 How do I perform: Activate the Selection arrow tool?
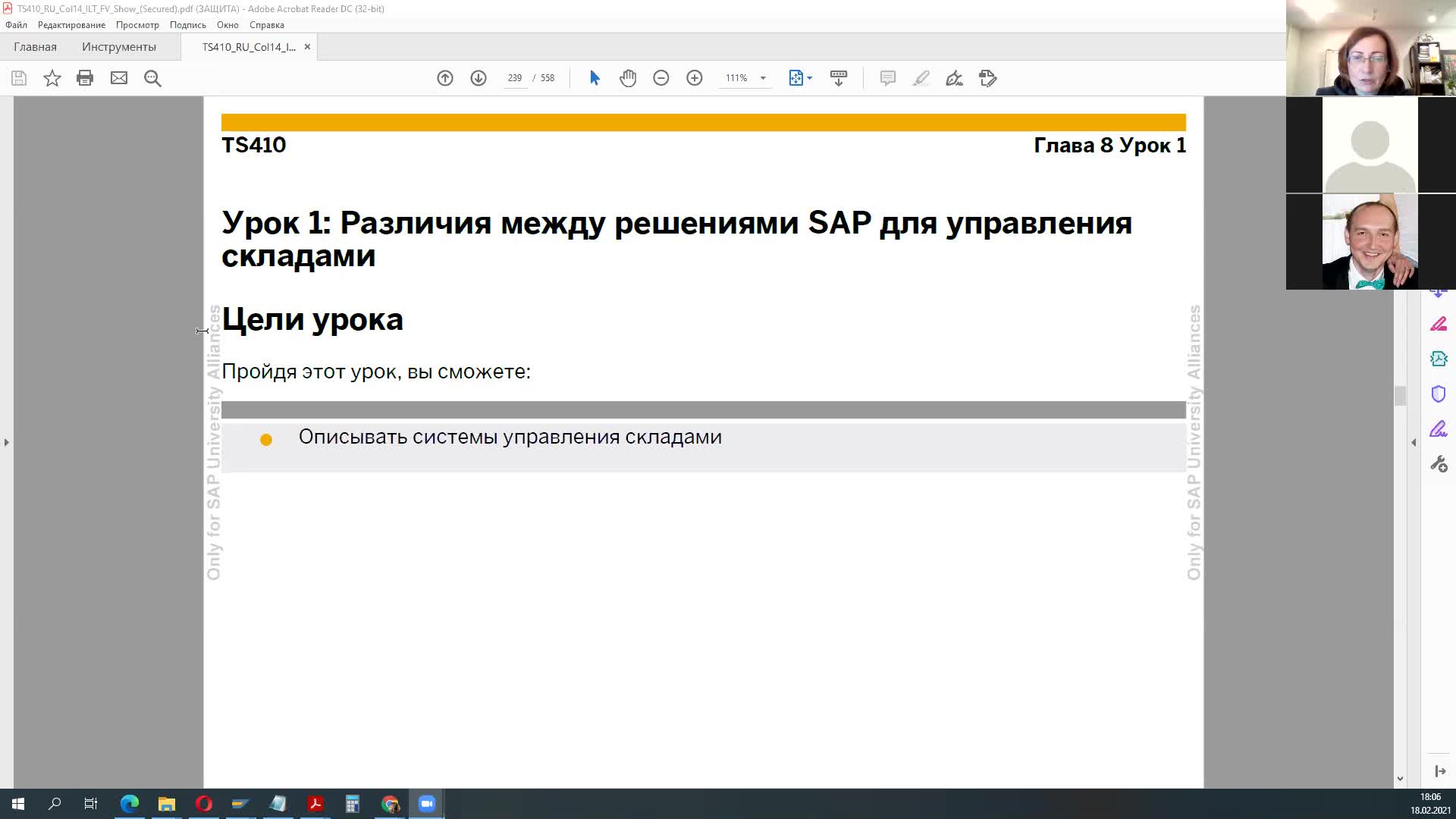(595, 78)
